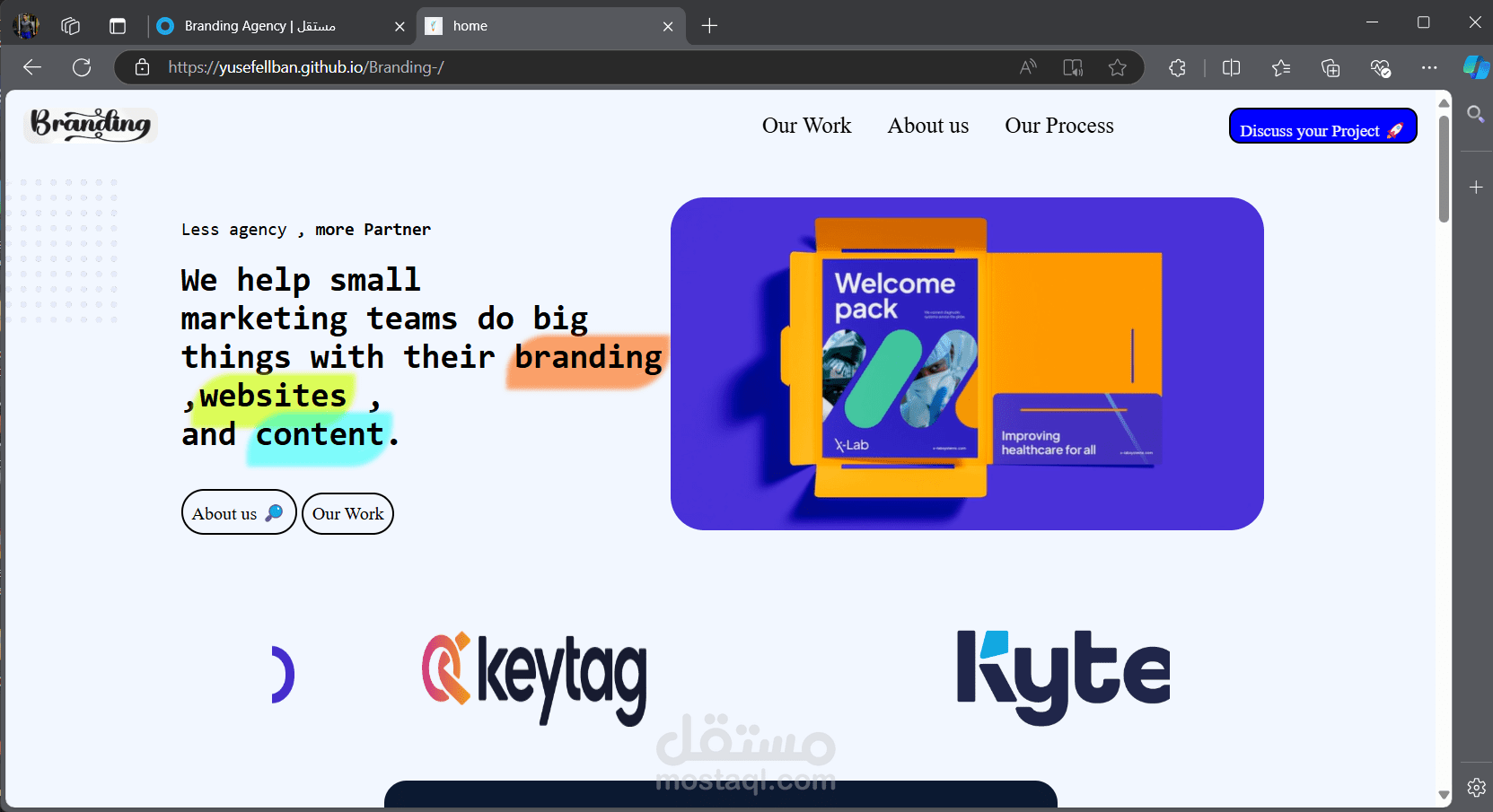This screenshot has height=812, width=1493.
Task: Open the Favorites list icon
Action: click(1281, 67)
